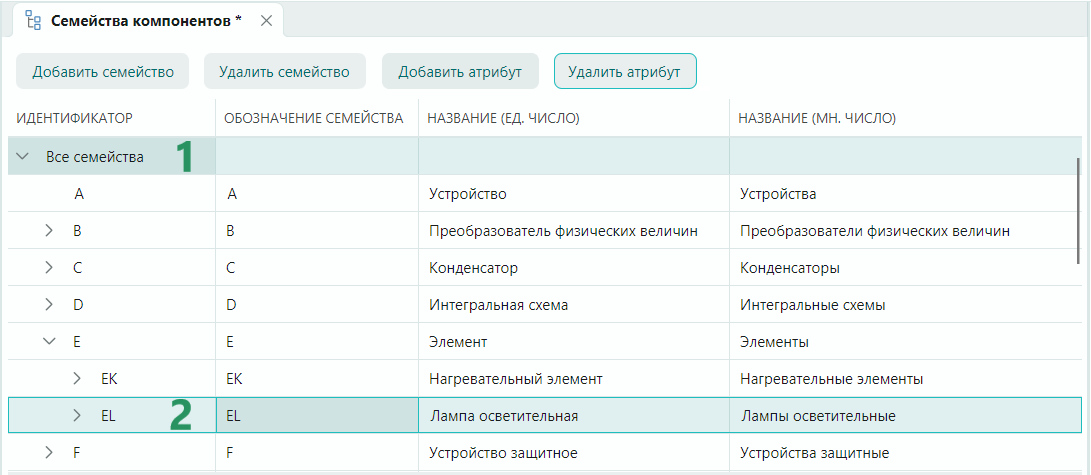Expand the EK subfamily row
1091x475 pixels.
point(77,379)
